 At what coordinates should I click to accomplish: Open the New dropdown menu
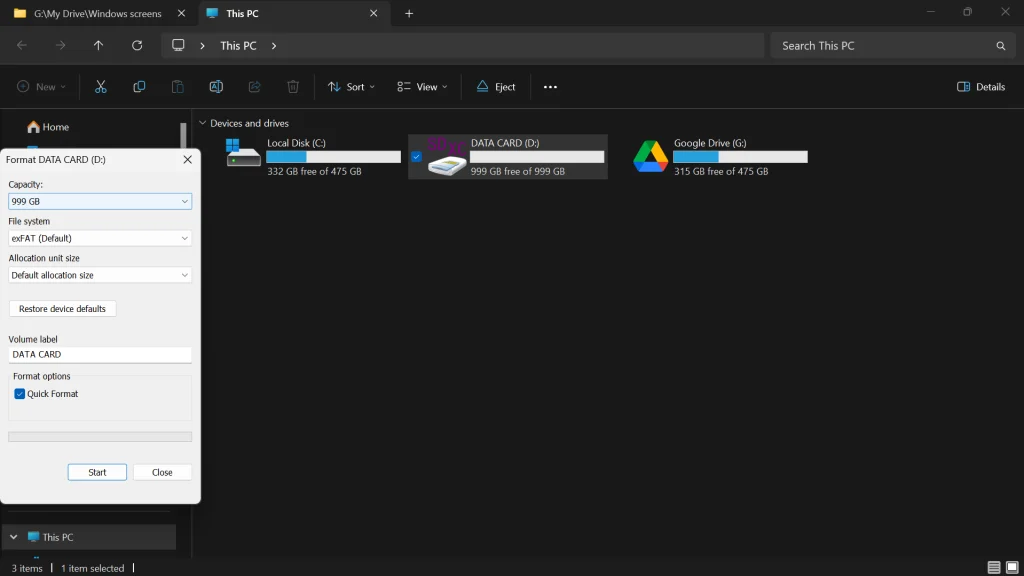tap(41, 87)
